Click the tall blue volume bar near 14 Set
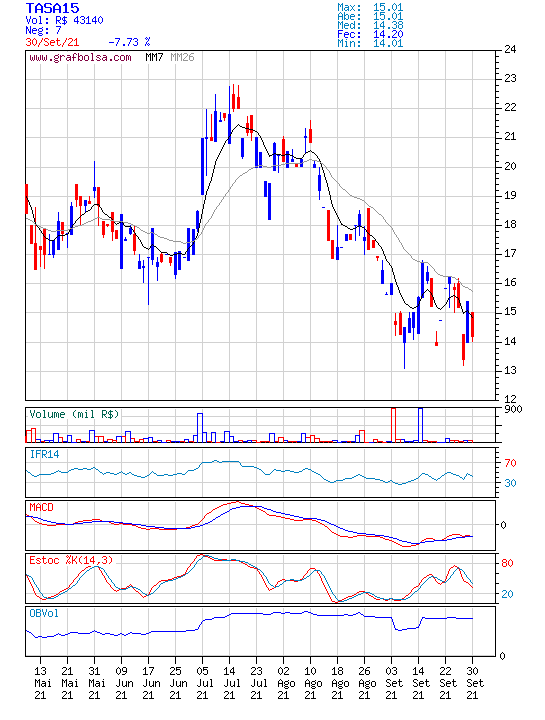 (421, 425)
